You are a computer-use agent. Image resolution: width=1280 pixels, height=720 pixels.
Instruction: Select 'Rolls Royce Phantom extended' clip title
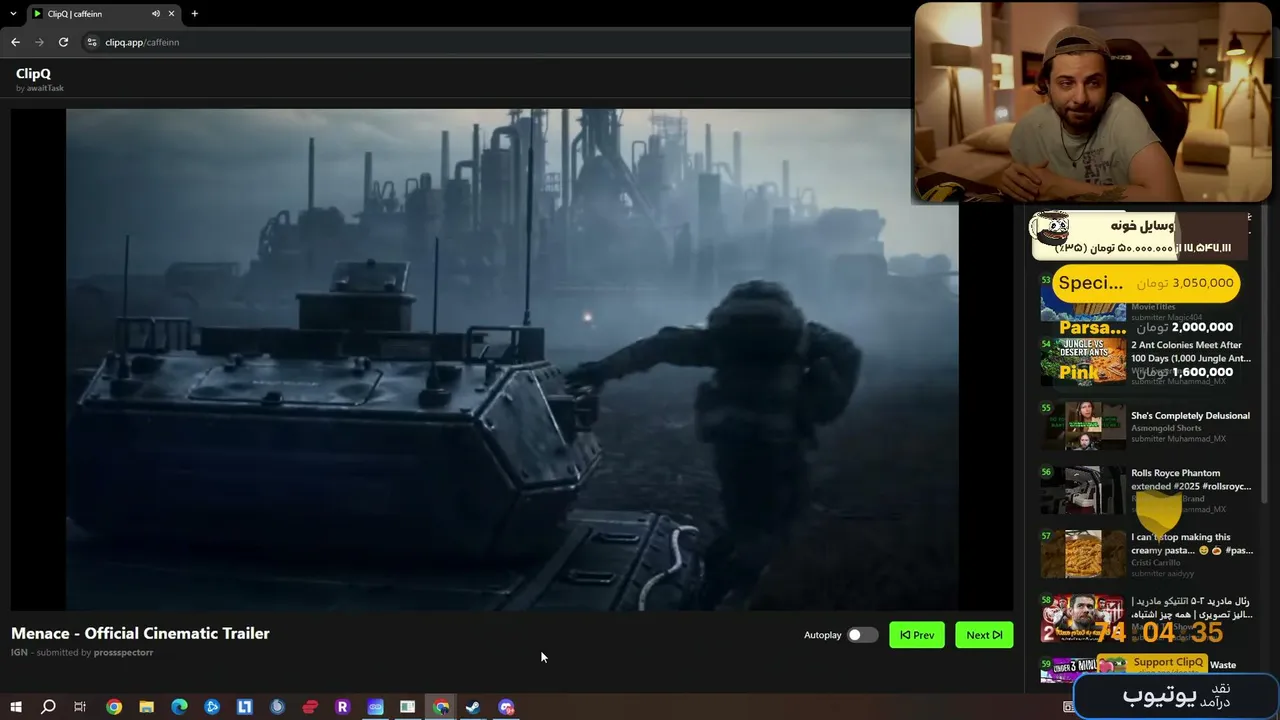click(x=1190, y=479)
